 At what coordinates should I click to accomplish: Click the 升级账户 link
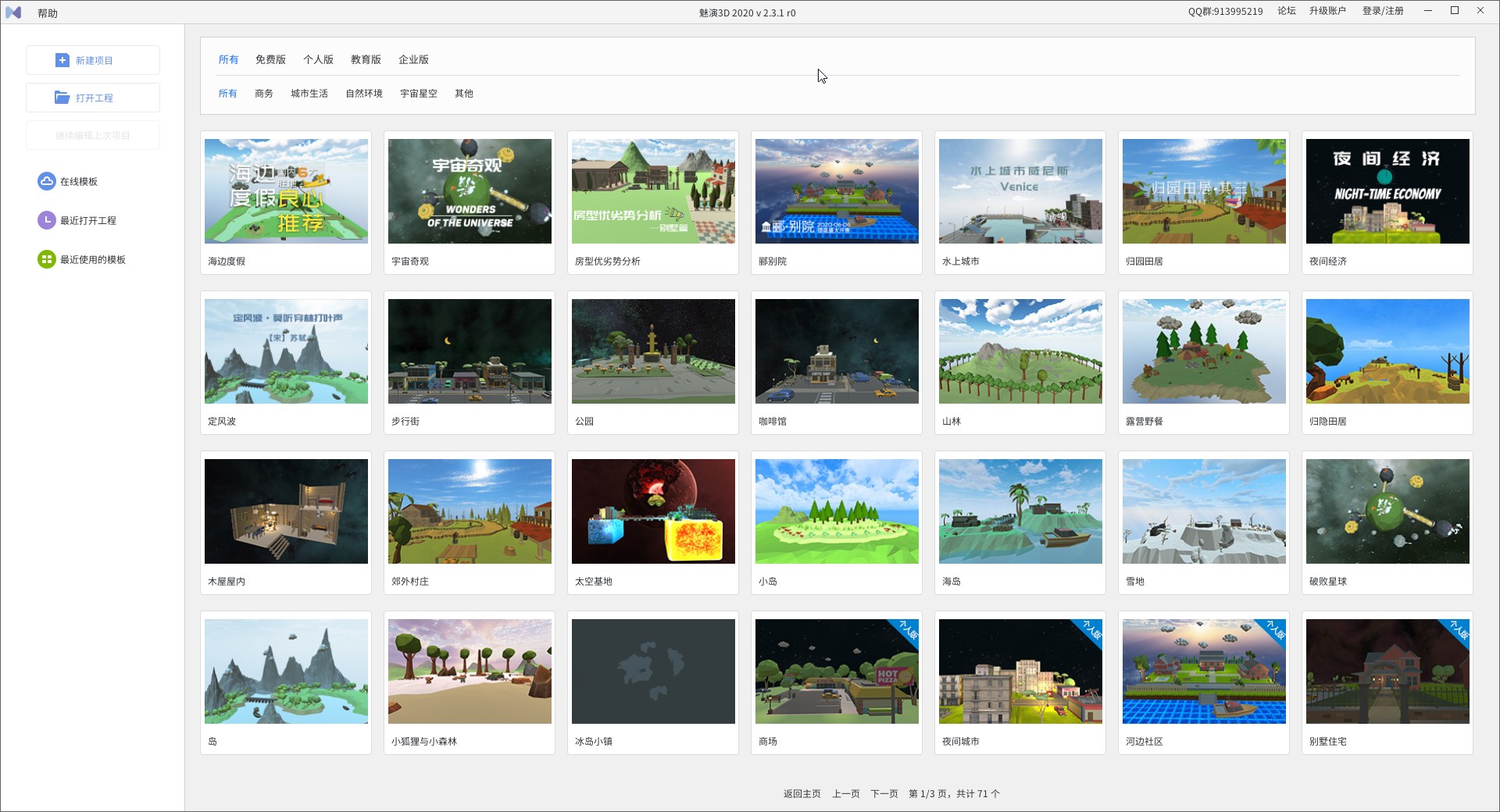[x=1327, y=11]
